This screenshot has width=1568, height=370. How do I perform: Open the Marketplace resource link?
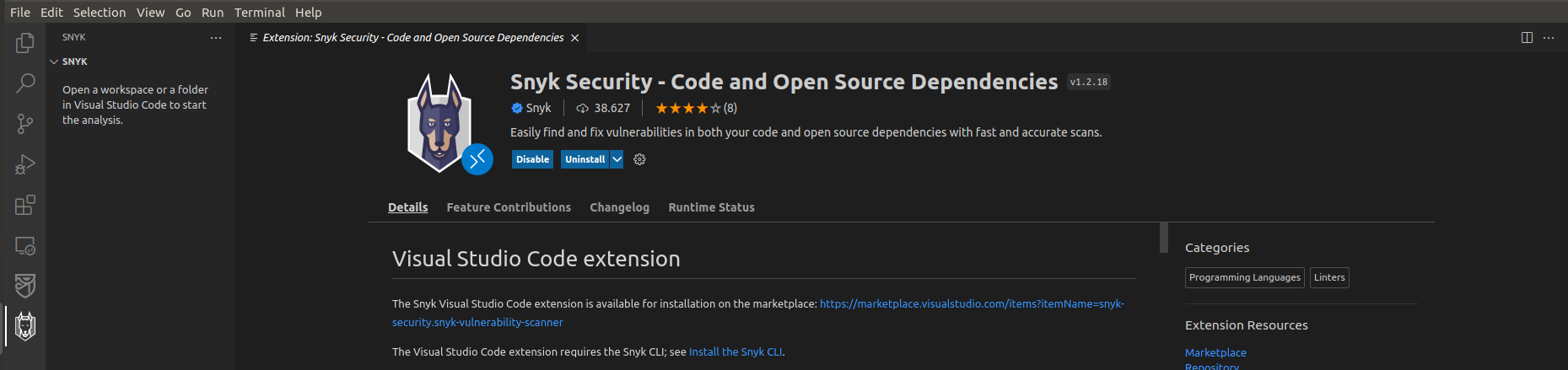[1215, 353]
